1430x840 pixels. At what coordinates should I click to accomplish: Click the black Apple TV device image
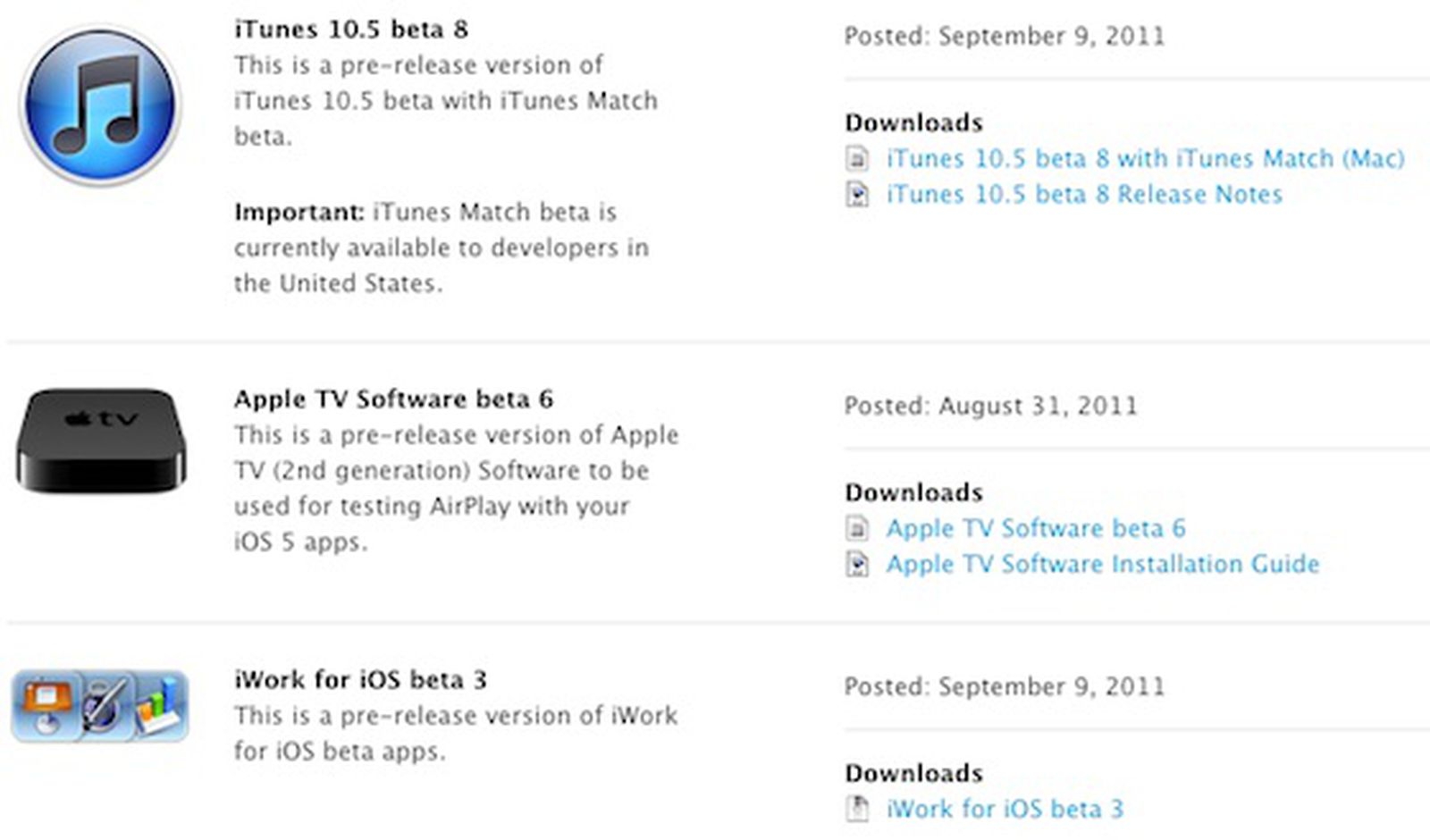[x=101, y=440]
